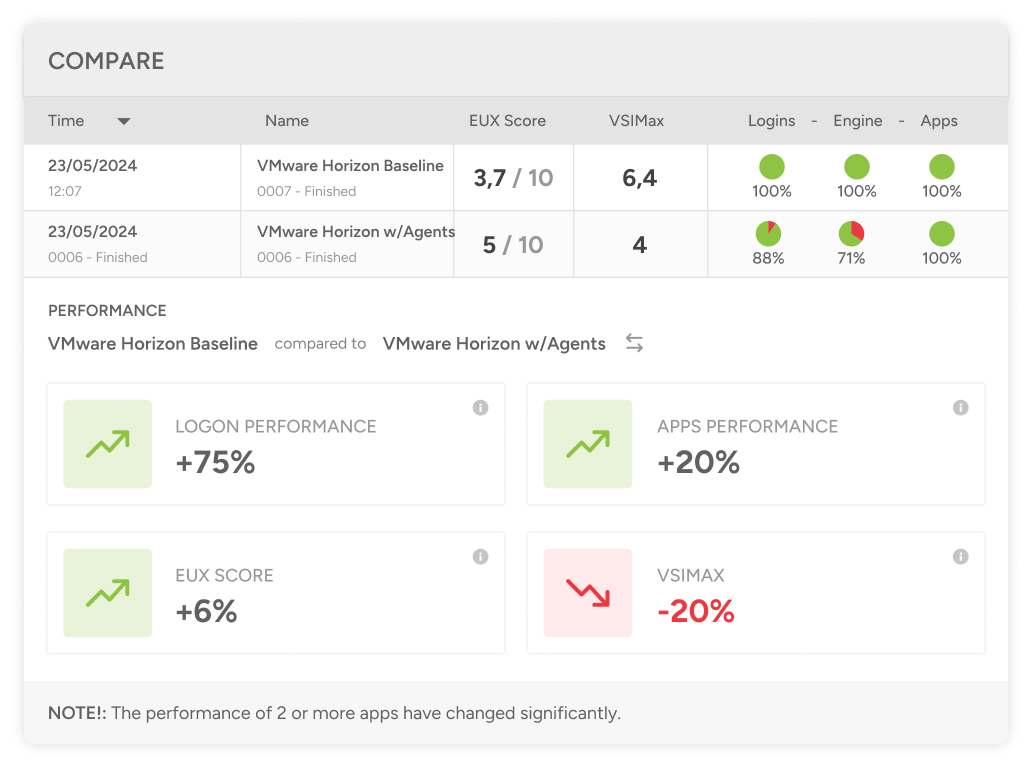Open info icon on Apps Performance card

click(960, 408)
